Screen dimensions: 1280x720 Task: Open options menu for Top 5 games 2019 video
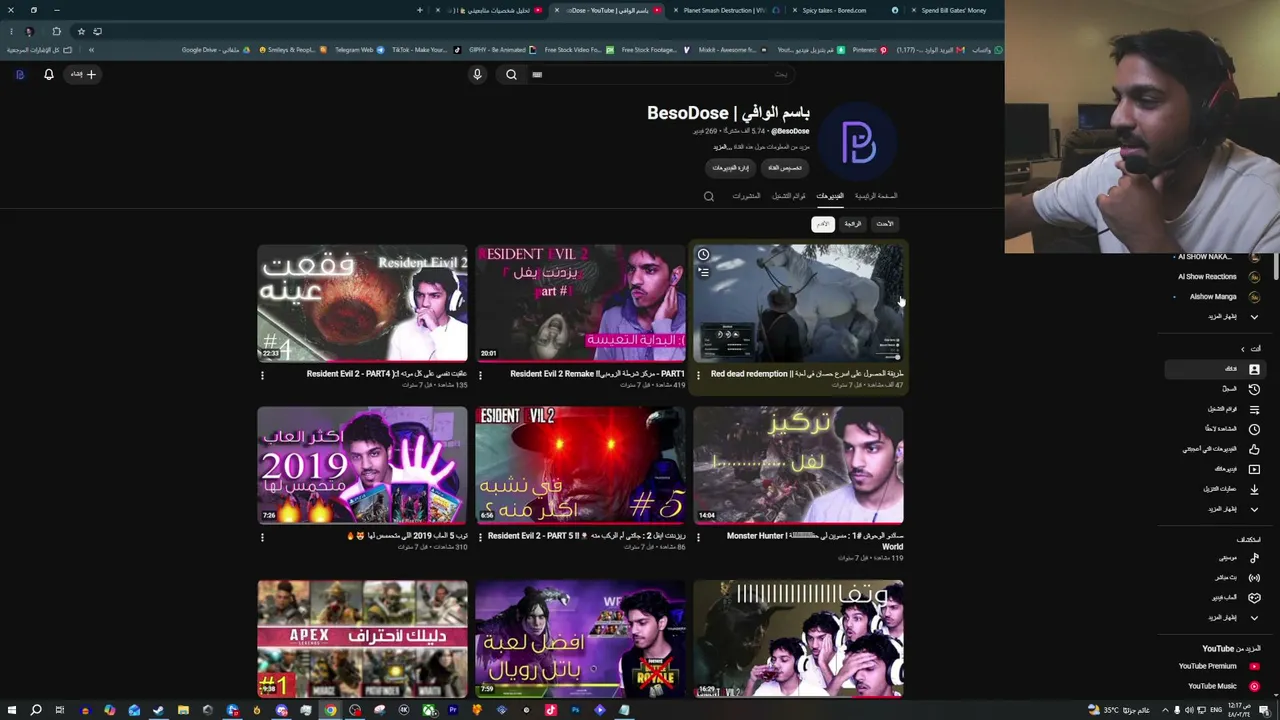(262, 537)
